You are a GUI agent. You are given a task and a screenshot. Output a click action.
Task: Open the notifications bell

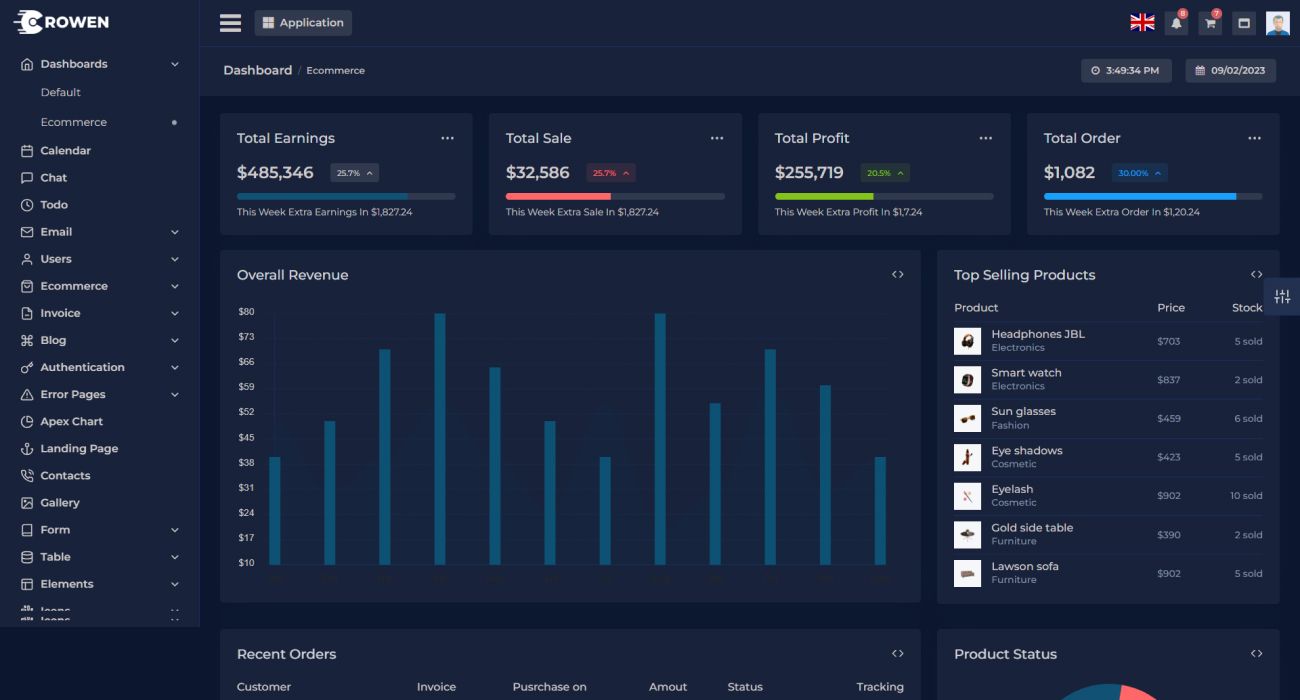pyautogui.click(x=1177, y=23)
